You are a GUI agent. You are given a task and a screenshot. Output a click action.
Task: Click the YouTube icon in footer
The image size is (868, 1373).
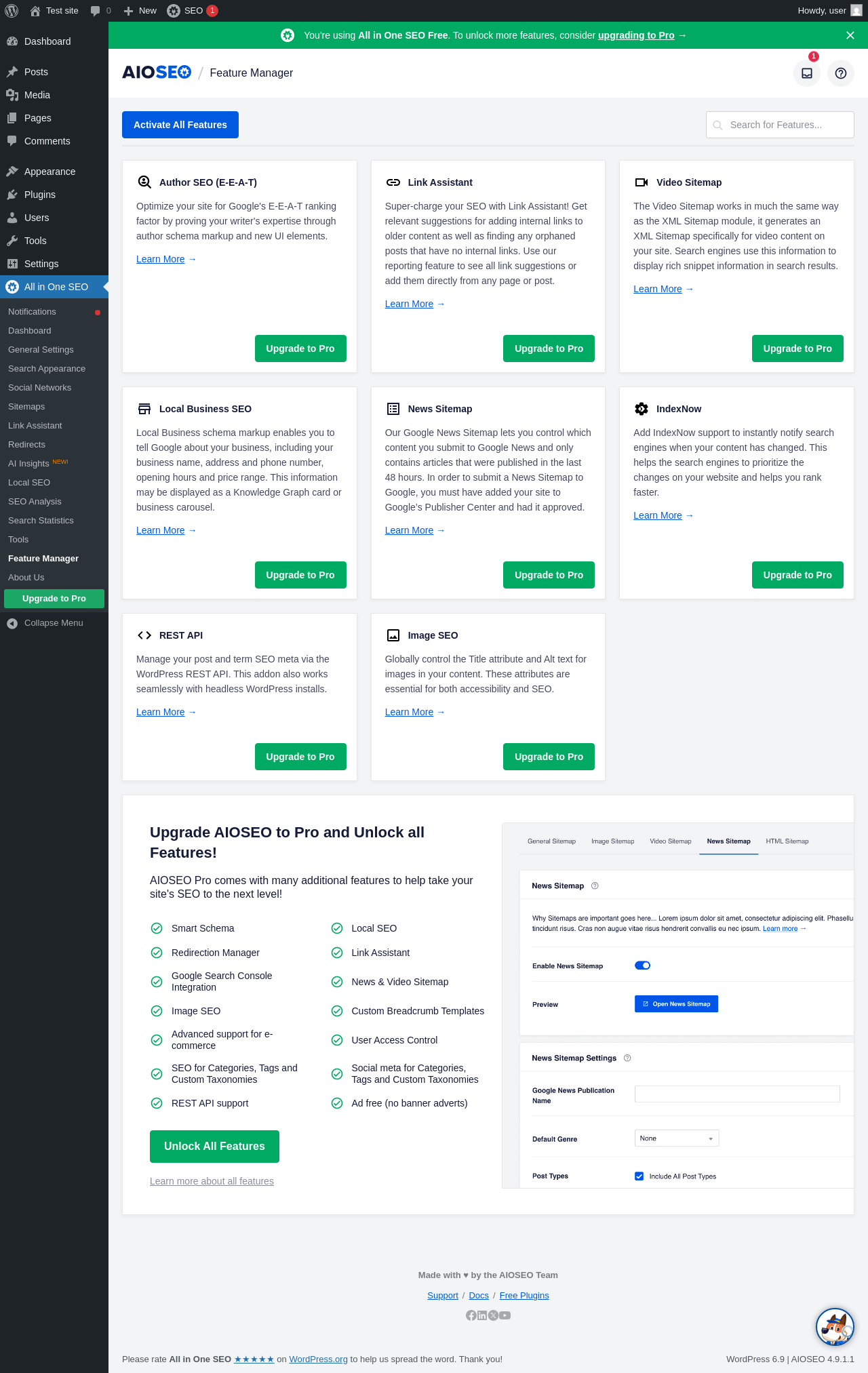(x=505, y=1315)
